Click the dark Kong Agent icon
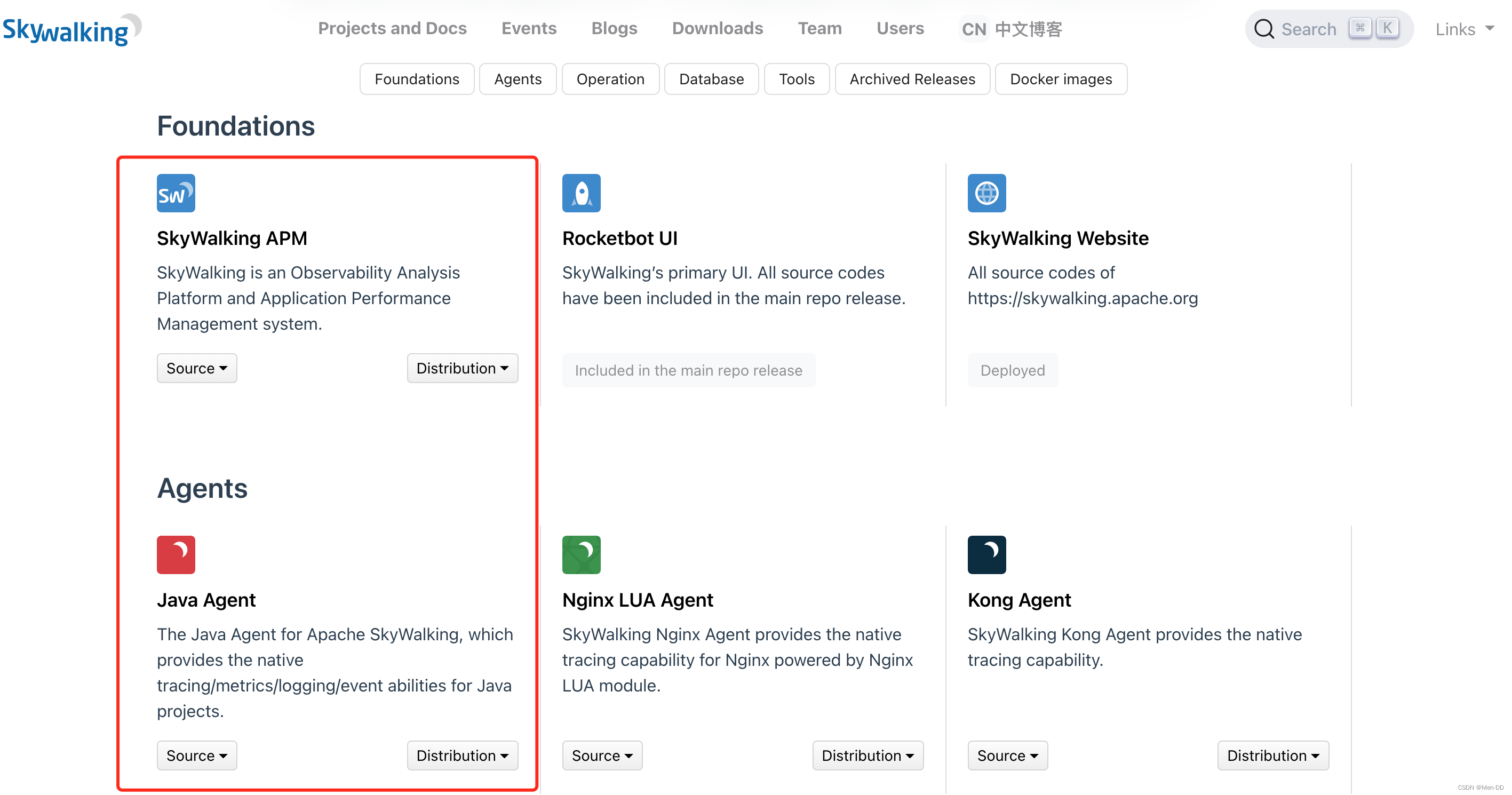 (986, 555)
